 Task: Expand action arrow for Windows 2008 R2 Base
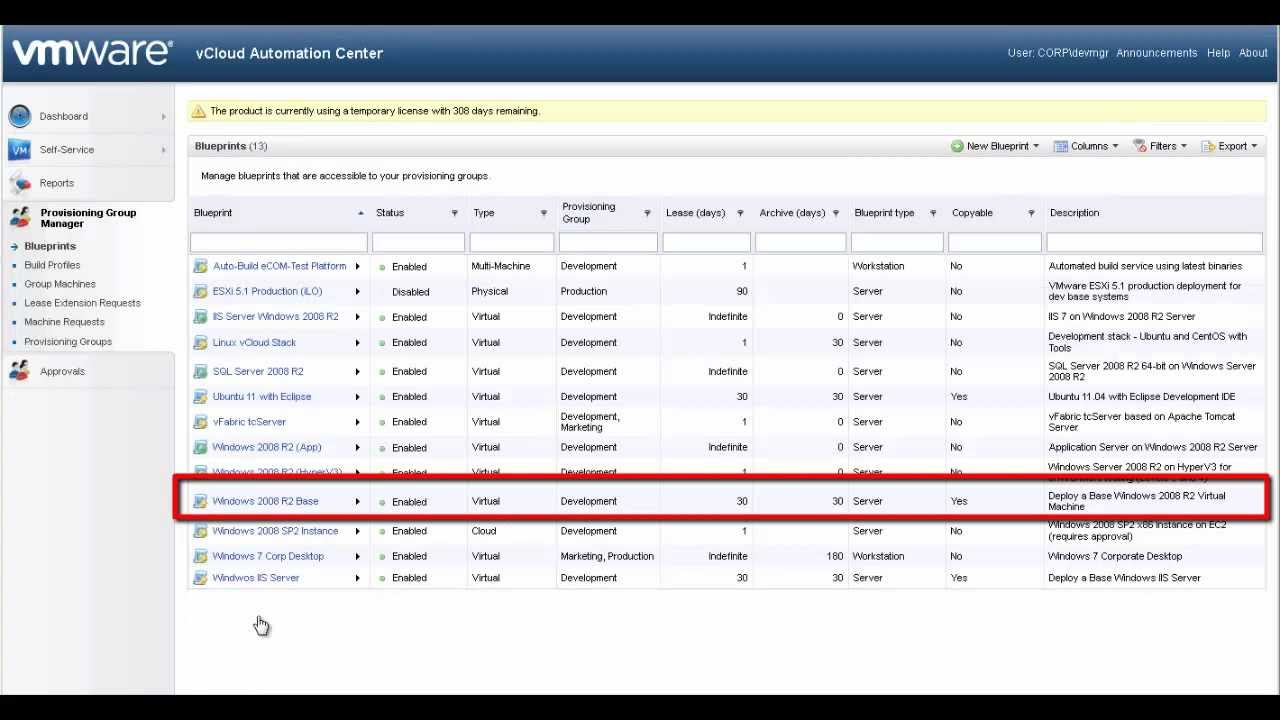tap(357, 501)
